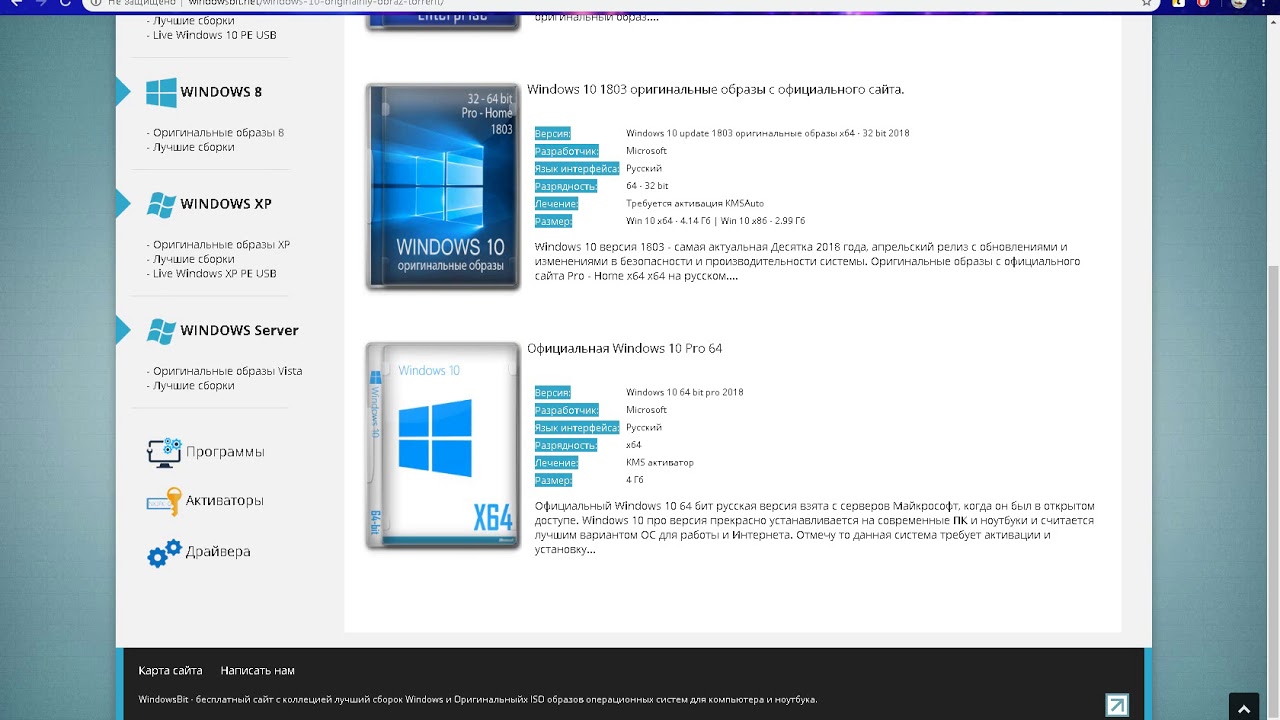This screenshot has height=720, width=1280.
Task: Open the Windows 10 1803 оригинальные образы title
Action: (x=715, y=90)
